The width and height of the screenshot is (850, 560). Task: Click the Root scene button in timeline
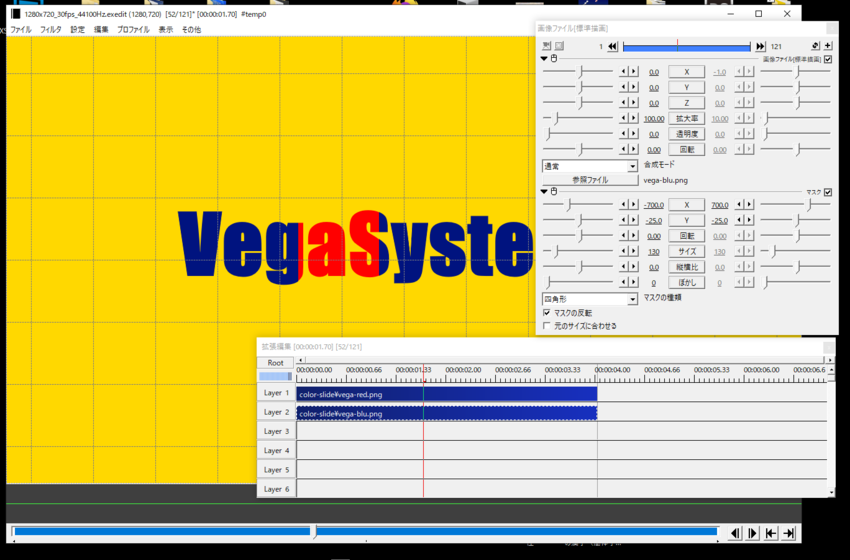(275, 363)
